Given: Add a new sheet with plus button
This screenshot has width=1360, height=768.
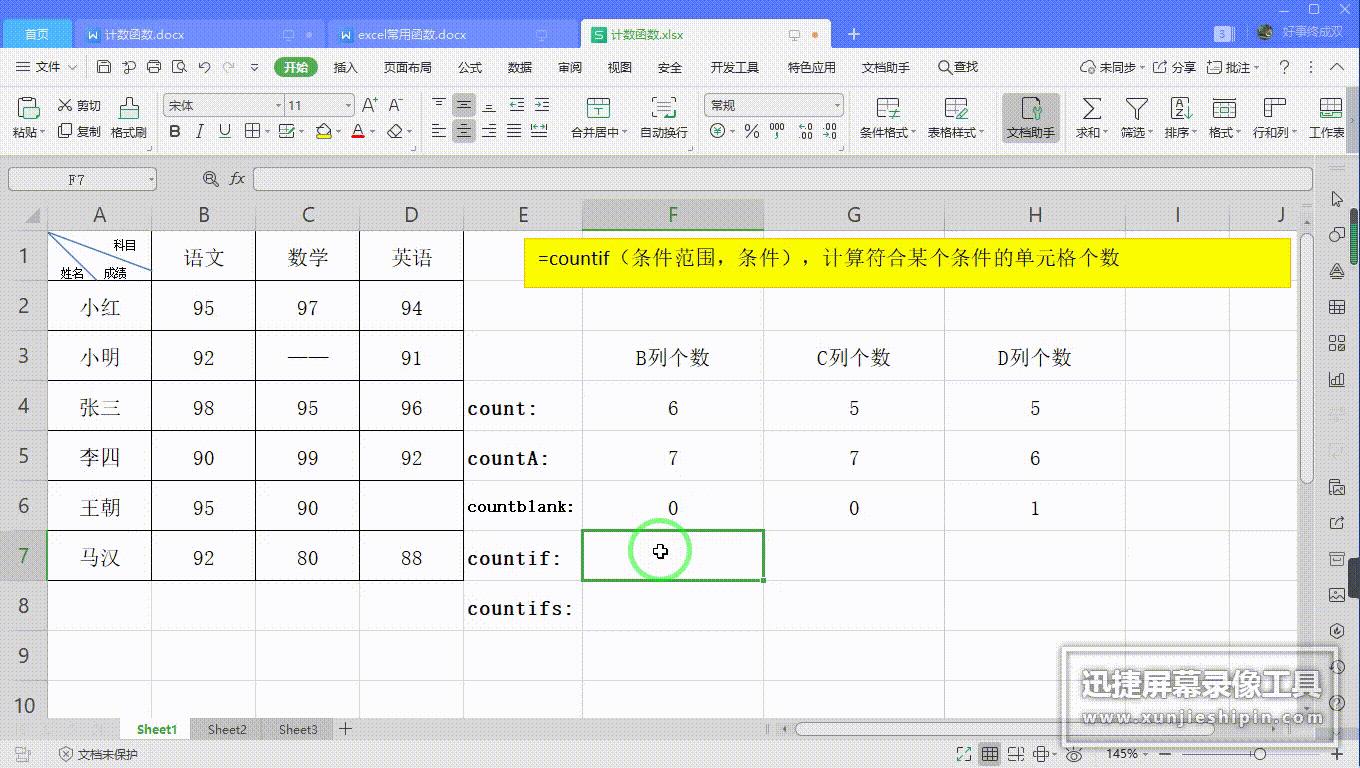Looking at the screenshot, I should click(345, 729).
